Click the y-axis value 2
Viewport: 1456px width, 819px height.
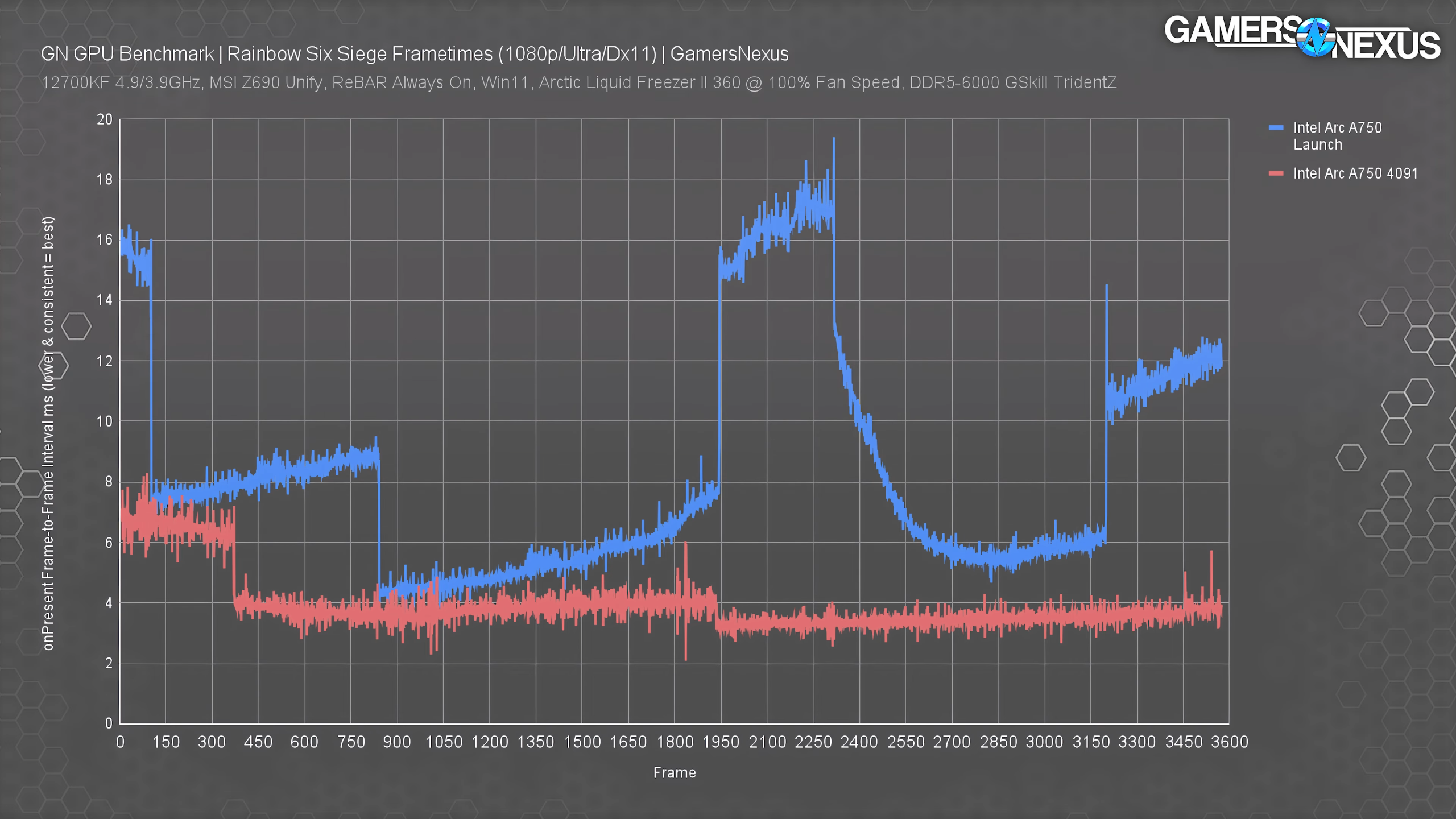pos(109,663)
